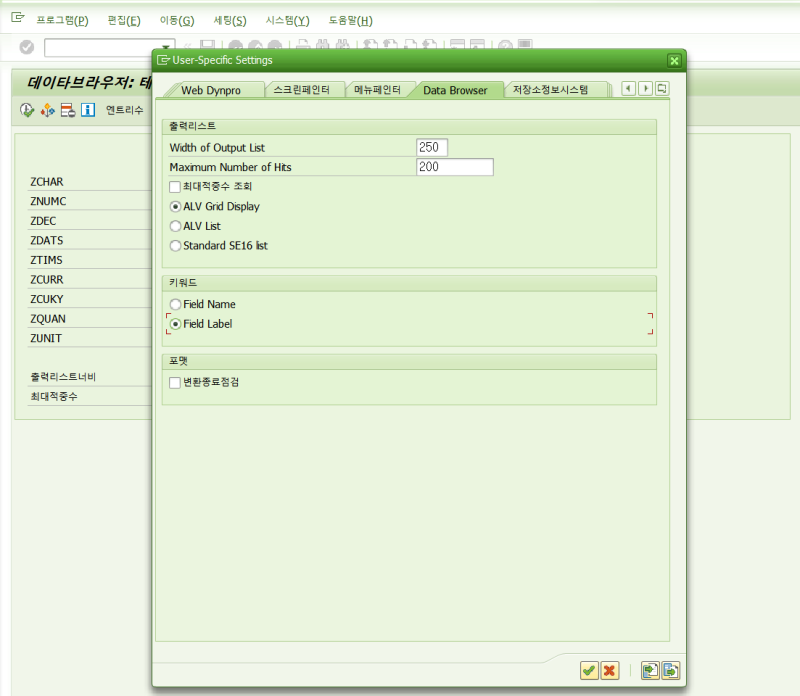Open the command field dropdown arrow
800x696 pixels.
coord(166,47)
